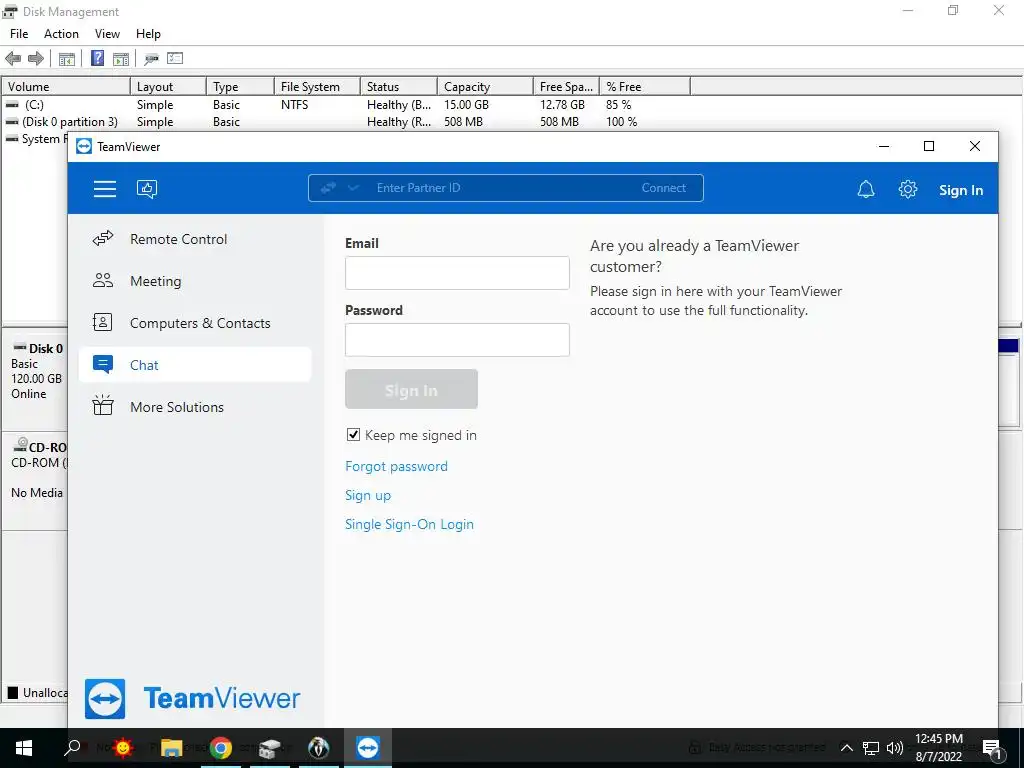
Task: Open TeamViewer settings gear
Action: 908,189
